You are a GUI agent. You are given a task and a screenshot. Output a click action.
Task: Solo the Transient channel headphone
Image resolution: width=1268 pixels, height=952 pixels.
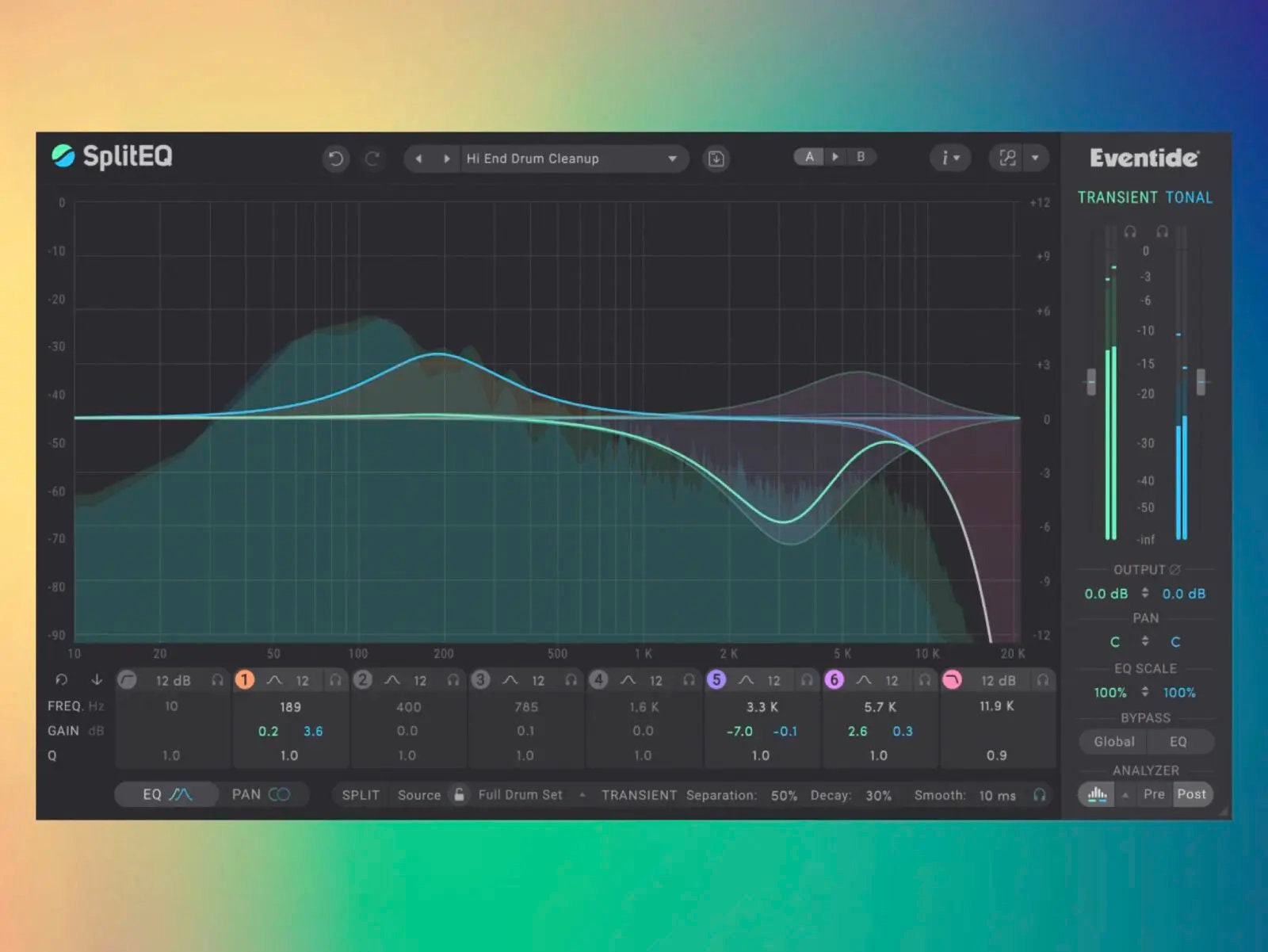pyautogui.click(x=1130, y=231)
